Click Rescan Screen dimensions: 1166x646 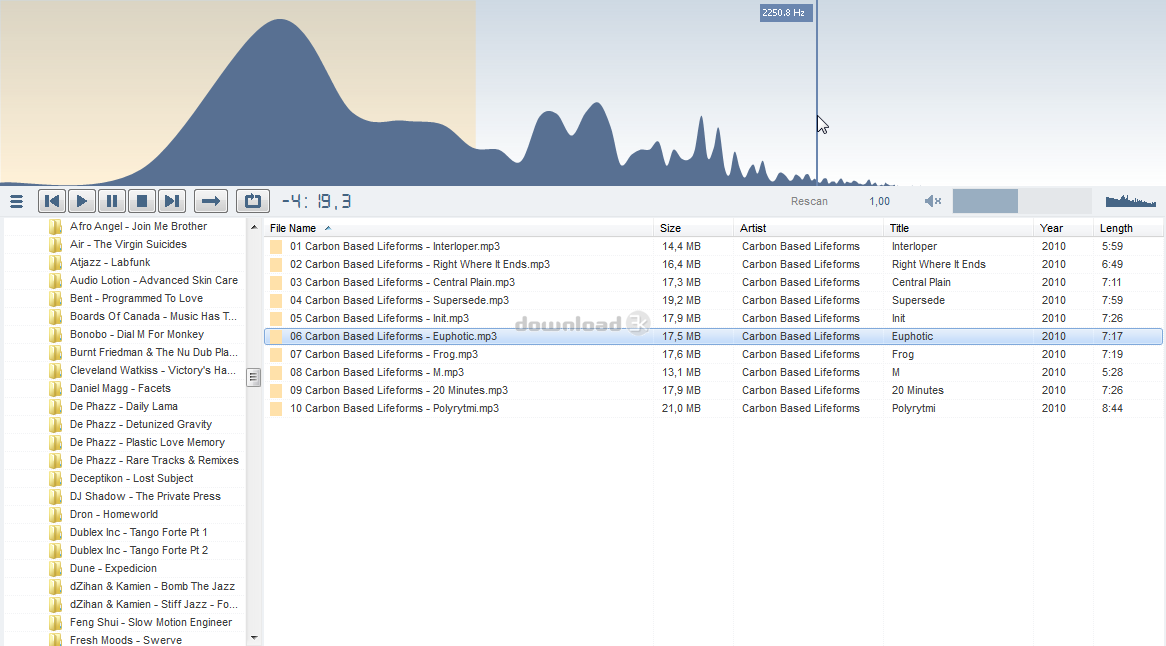(809, 201)
